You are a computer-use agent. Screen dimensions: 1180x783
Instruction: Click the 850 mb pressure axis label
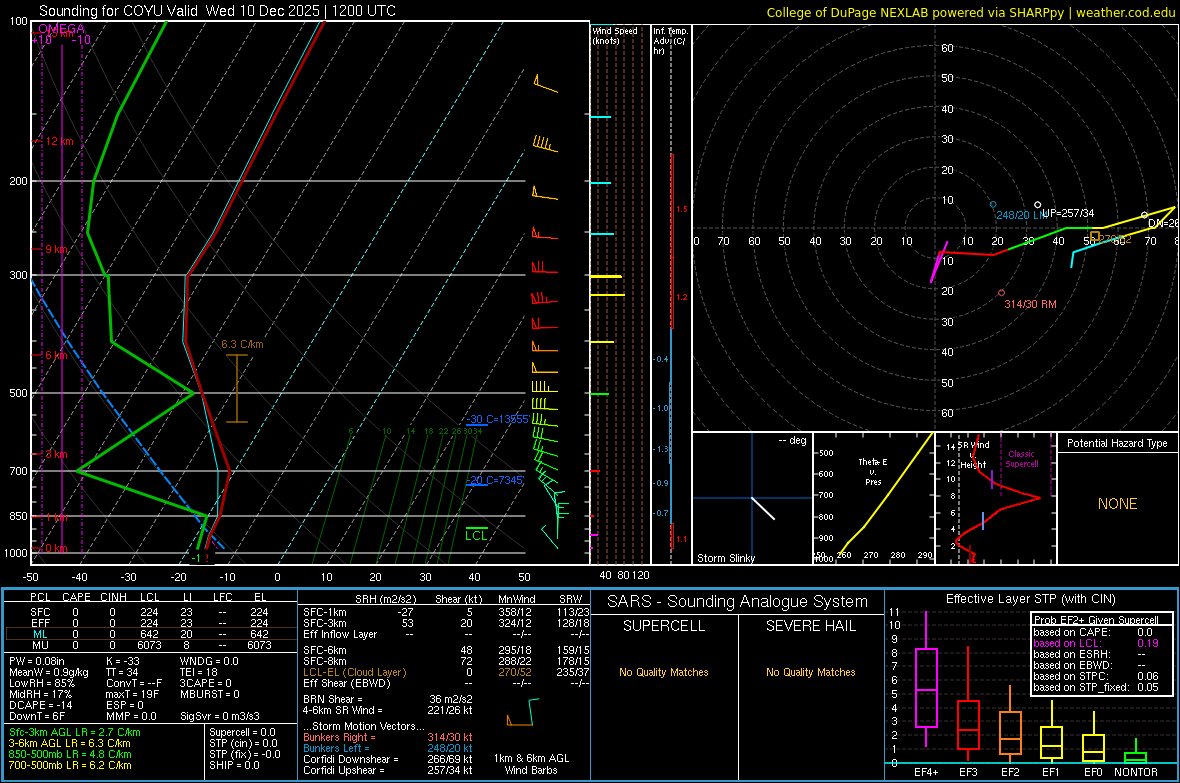[19, 516]
